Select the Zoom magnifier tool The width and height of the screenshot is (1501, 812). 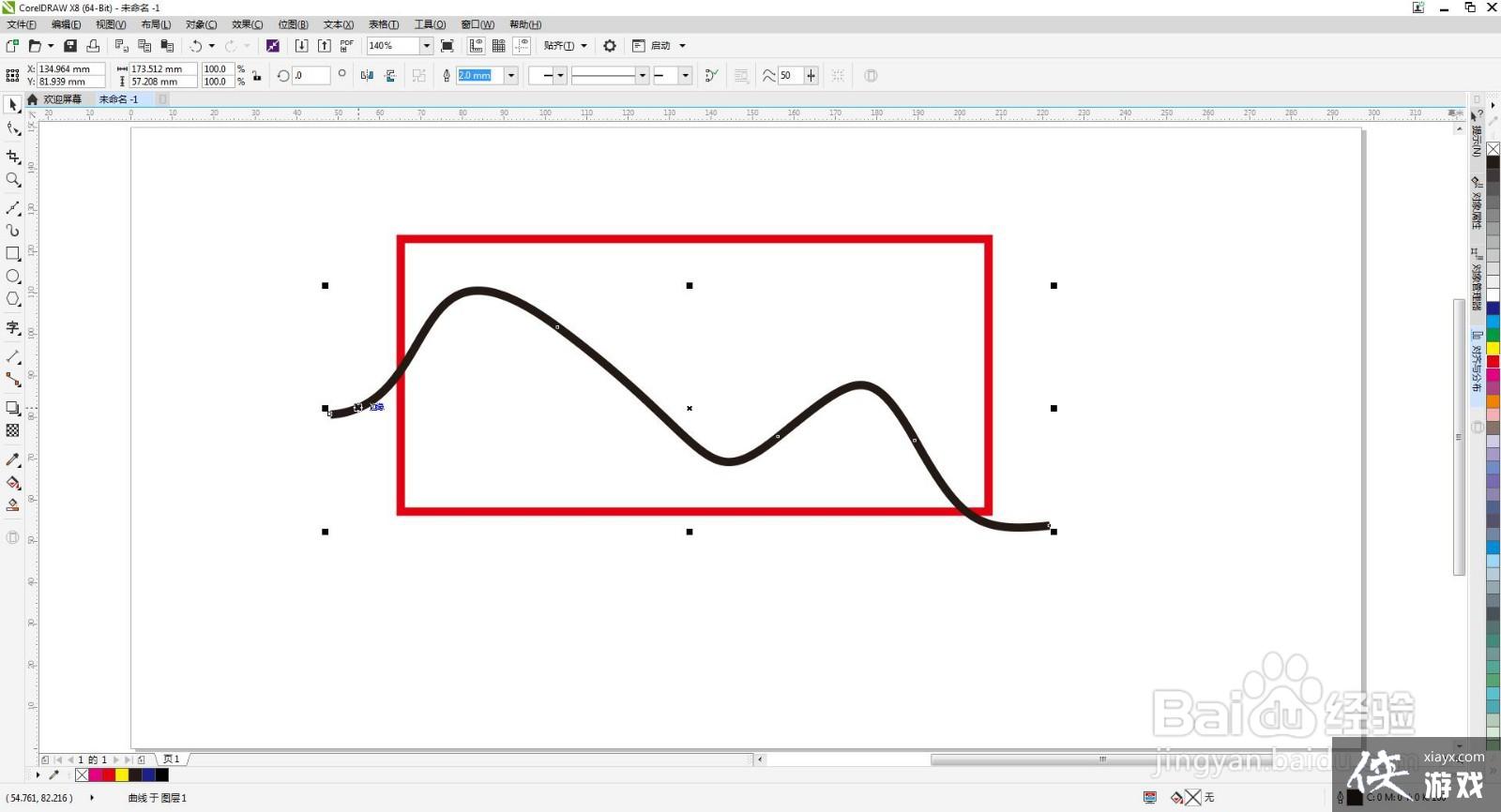tap(13, 179)
